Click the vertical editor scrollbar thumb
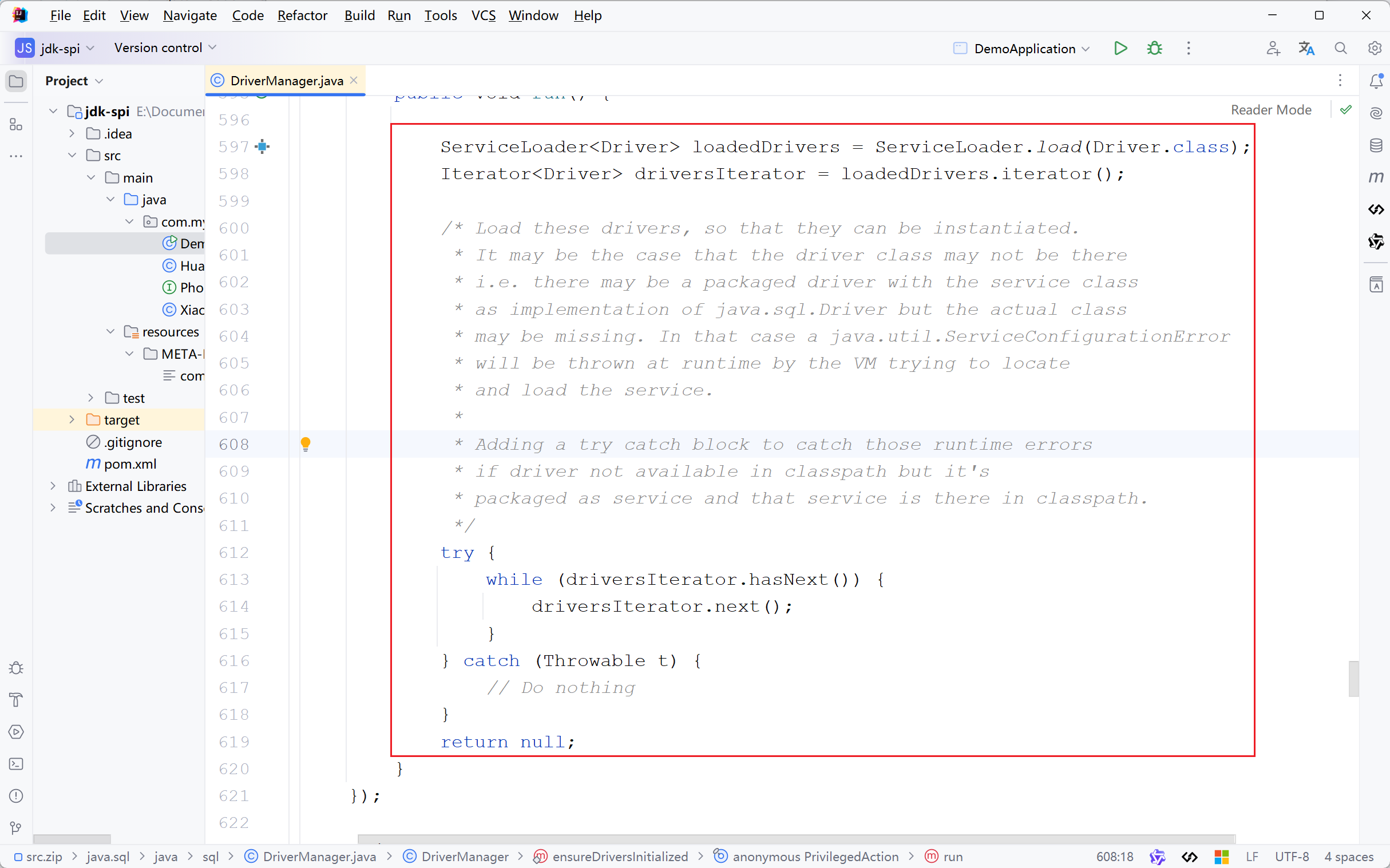1390x868 pixels. point(1353,679)
